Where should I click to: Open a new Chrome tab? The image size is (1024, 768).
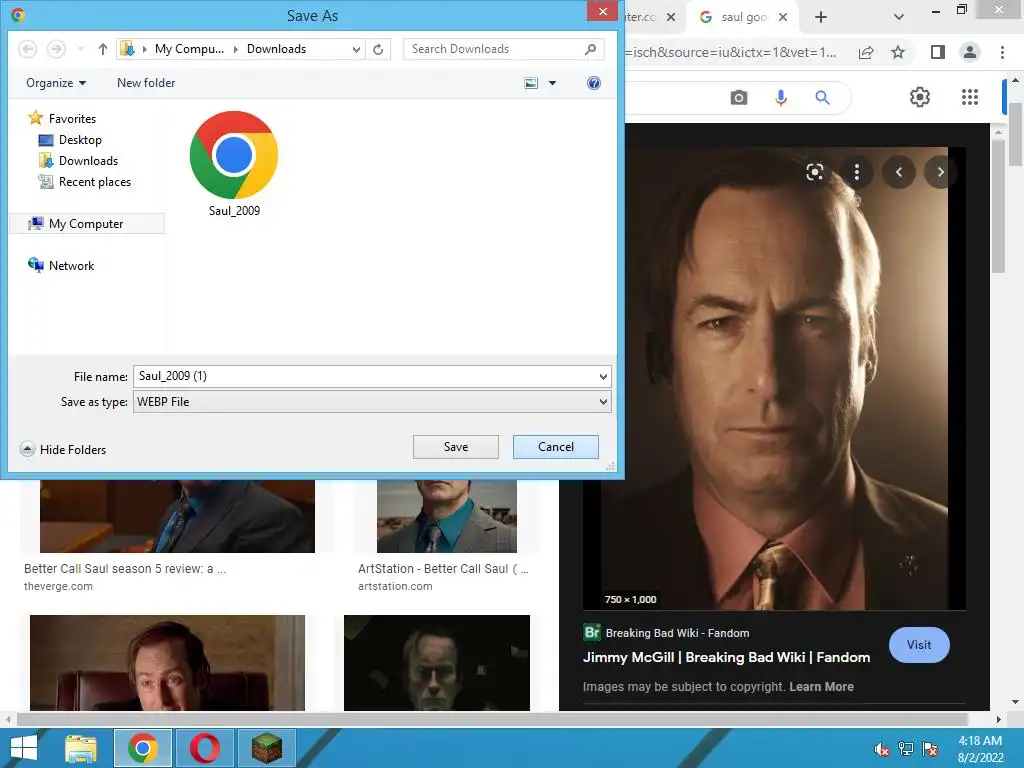tap(821, 18)
